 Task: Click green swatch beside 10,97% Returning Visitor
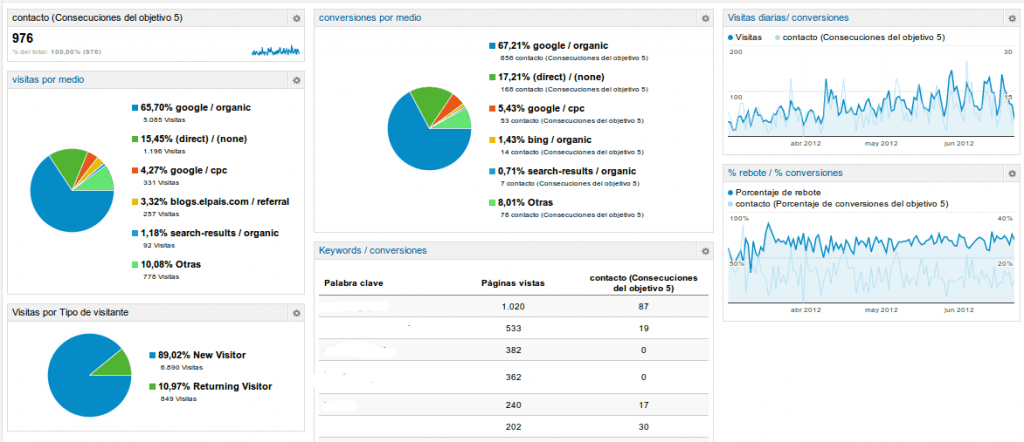click(152, 387)
